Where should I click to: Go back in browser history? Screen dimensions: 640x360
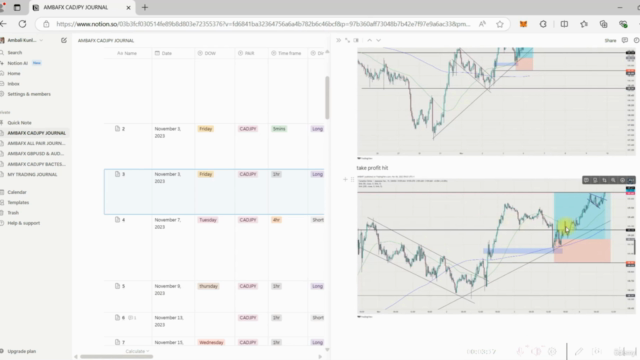(3, 24)
